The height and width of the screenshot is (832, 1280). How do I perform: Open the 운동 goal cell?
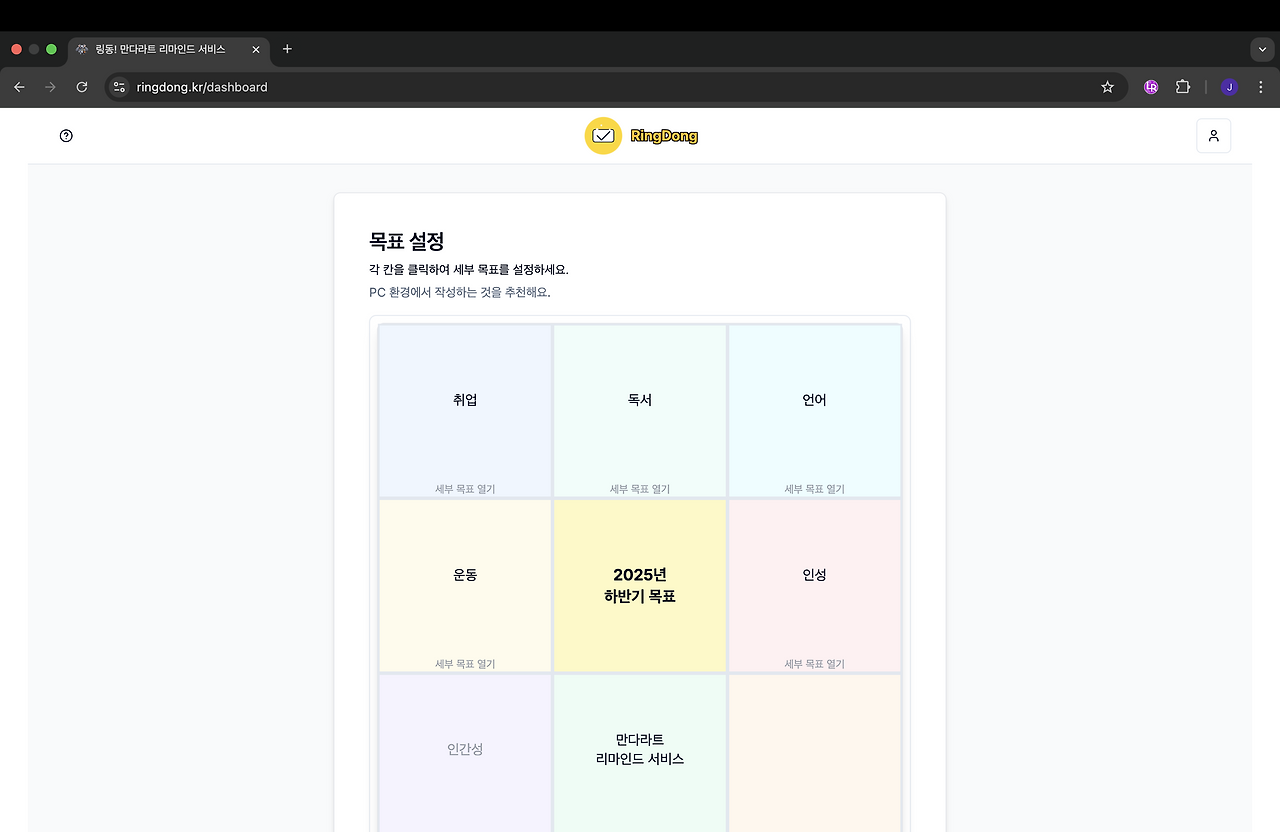click(x=465, y=585)
